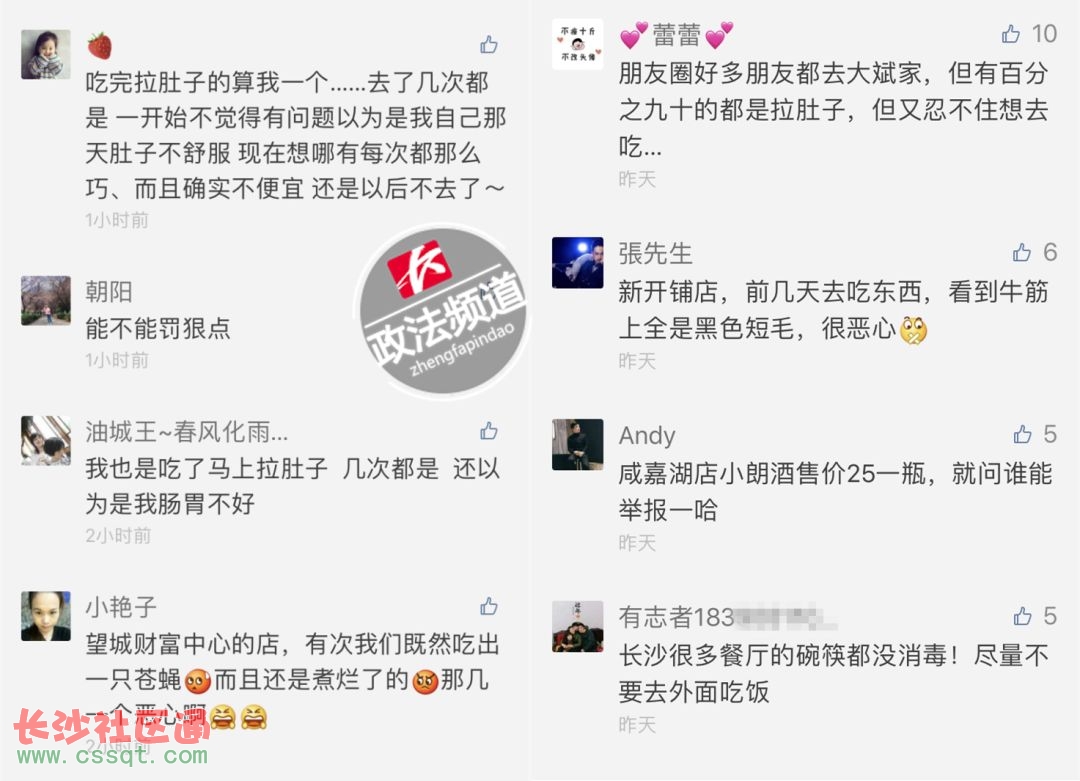Open 朝阳's username
The image size is (1080, 781).
(109, 291)
